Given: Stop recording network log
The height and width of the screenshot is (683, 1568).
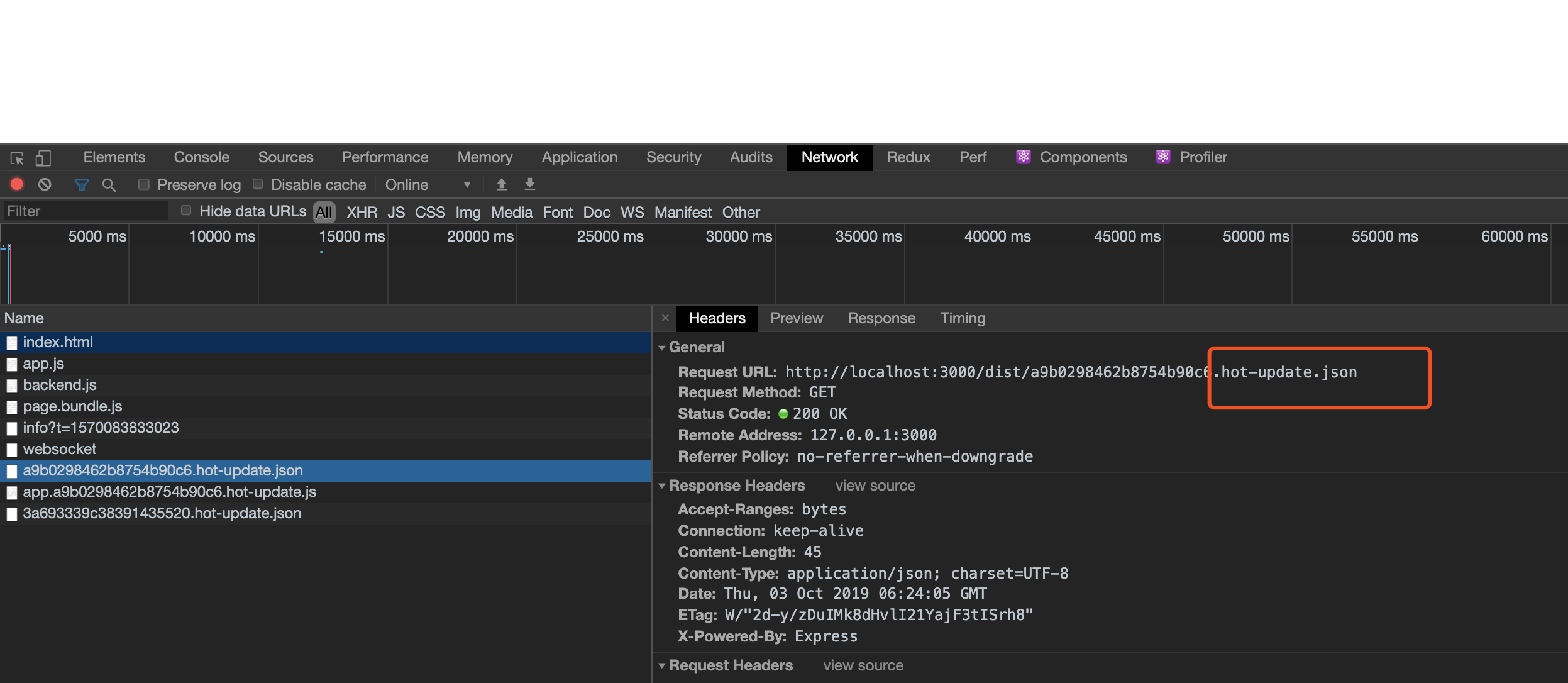Looking at the screenshot, I should (x=17, y=184).
